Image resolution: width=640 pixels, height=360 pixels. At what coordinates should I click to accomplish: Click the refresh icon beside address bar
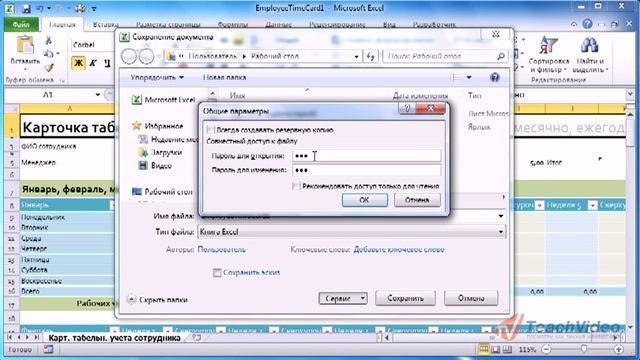[x=370, y=56]
